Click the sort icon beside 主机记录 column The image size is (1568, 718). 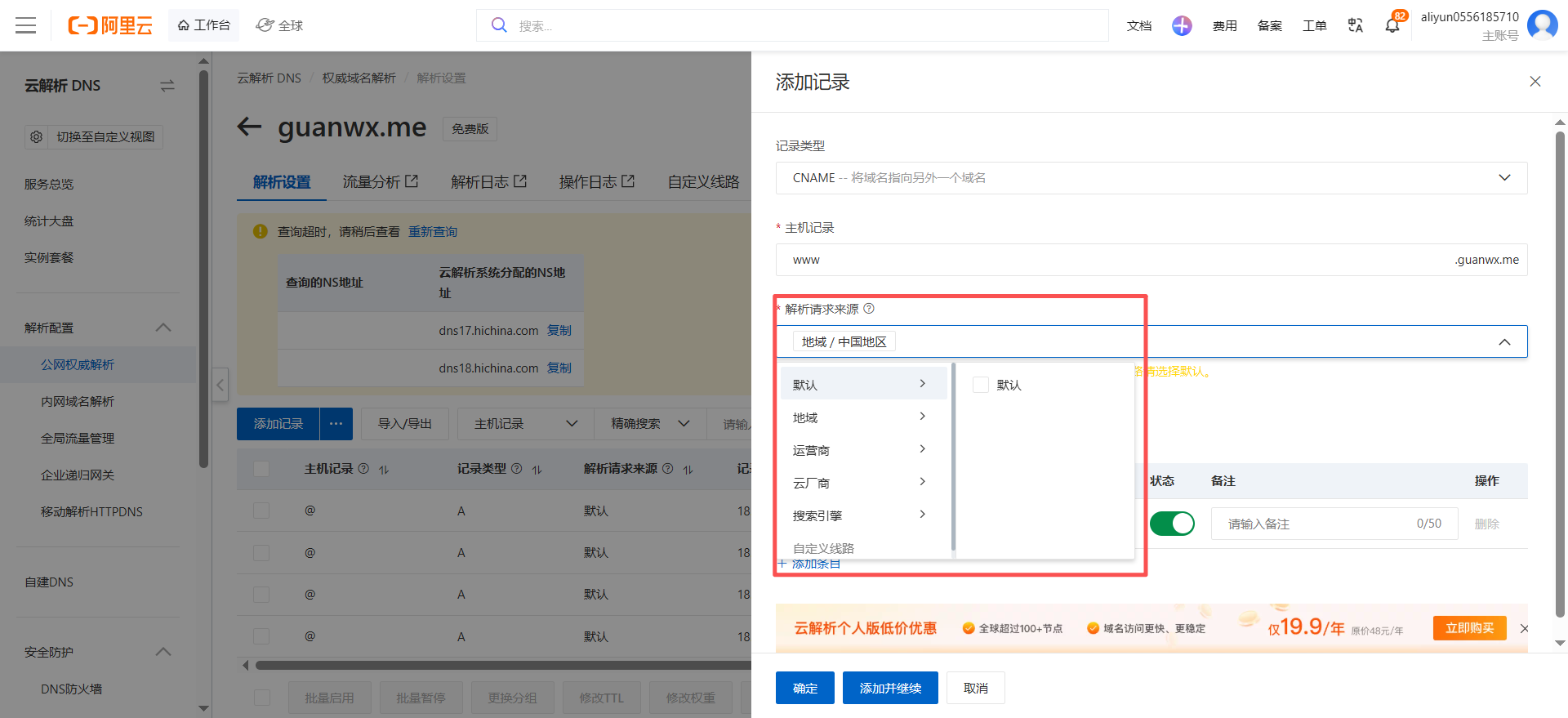(x=384, y=470)
